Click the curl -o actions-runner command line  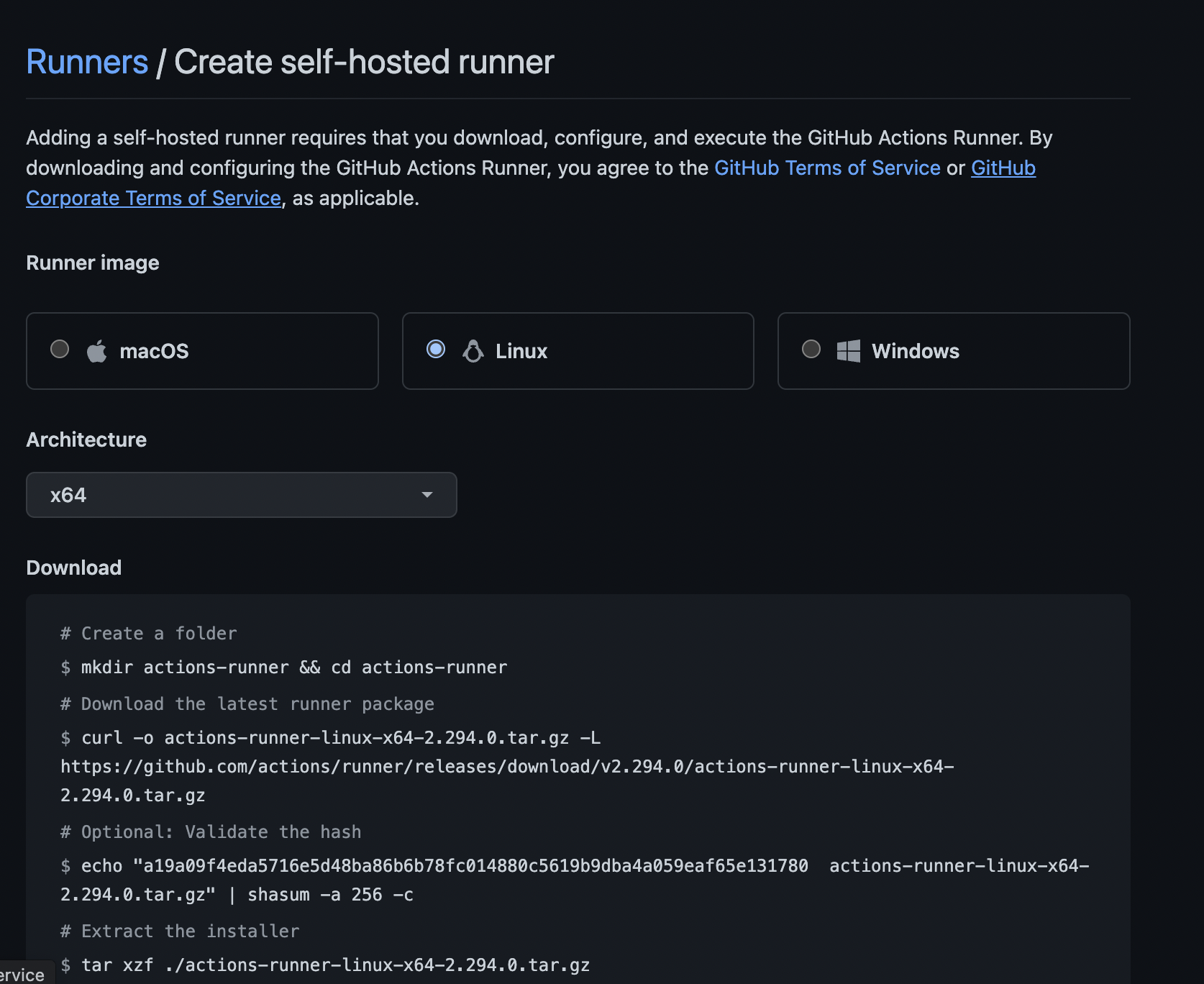(x=331, y=738)
